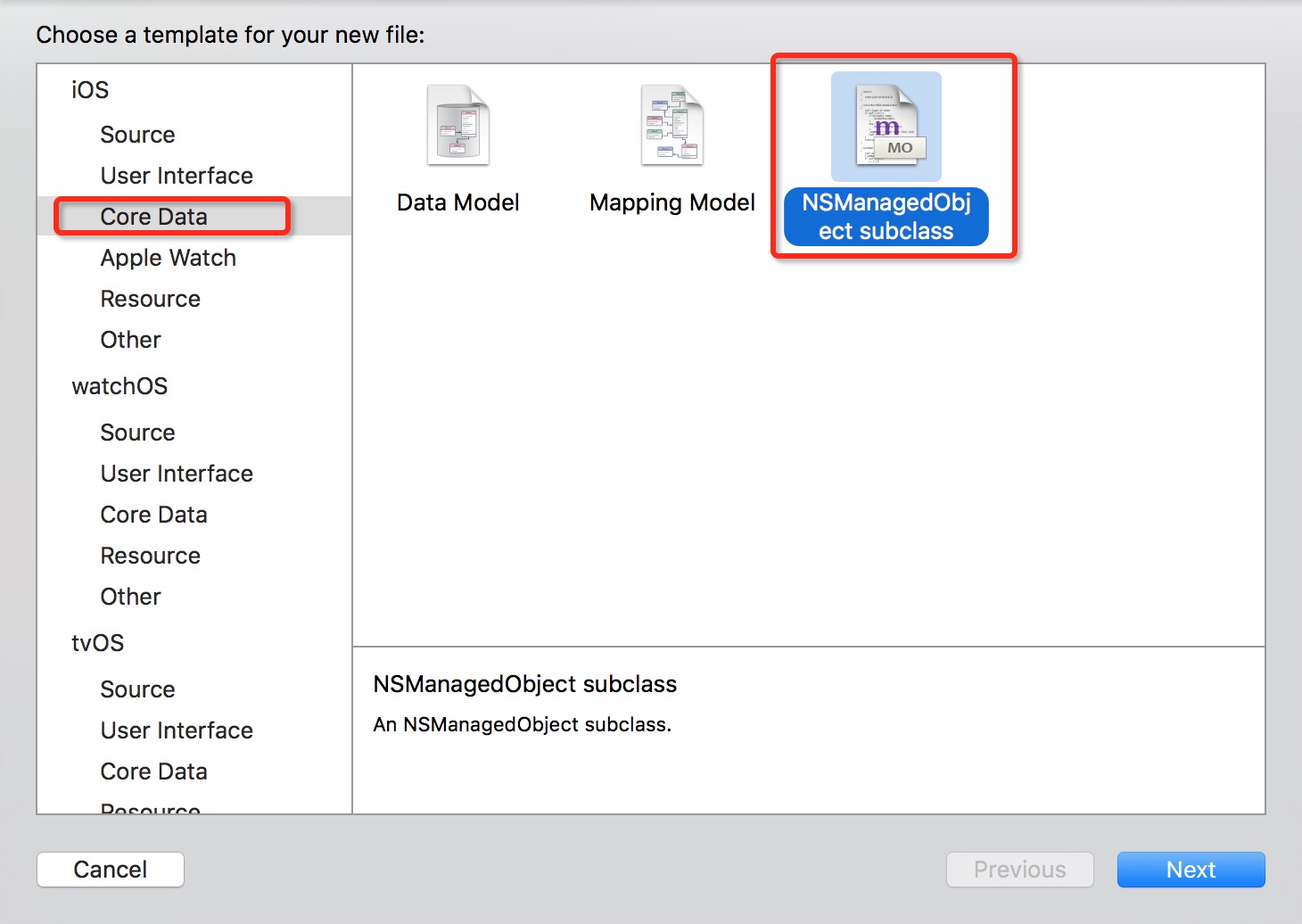1302x924 pixels.
Task: Click the iOS section header
Action: coord(90,90)
